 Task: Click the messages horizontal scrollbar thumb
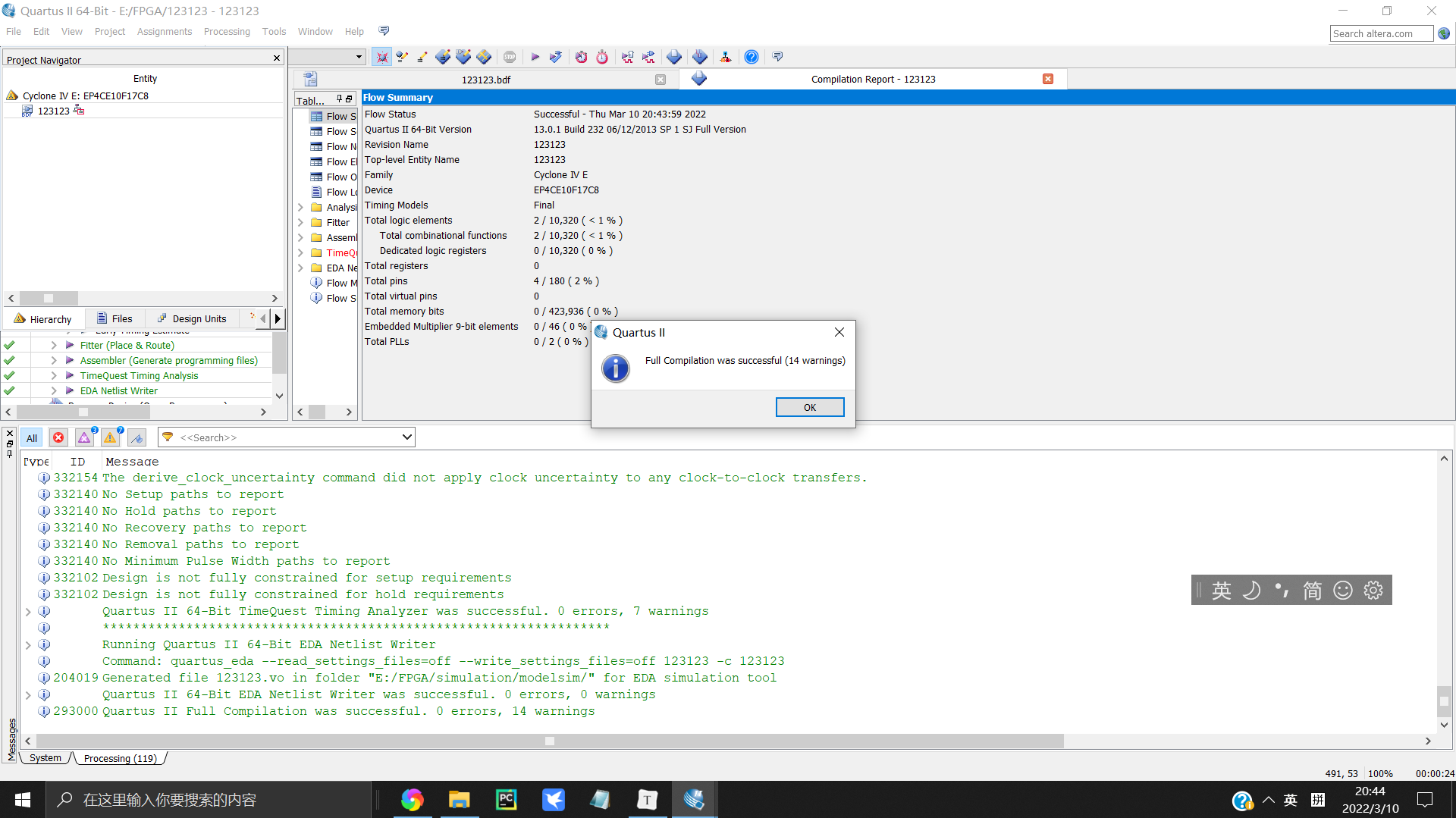[550, 741]
